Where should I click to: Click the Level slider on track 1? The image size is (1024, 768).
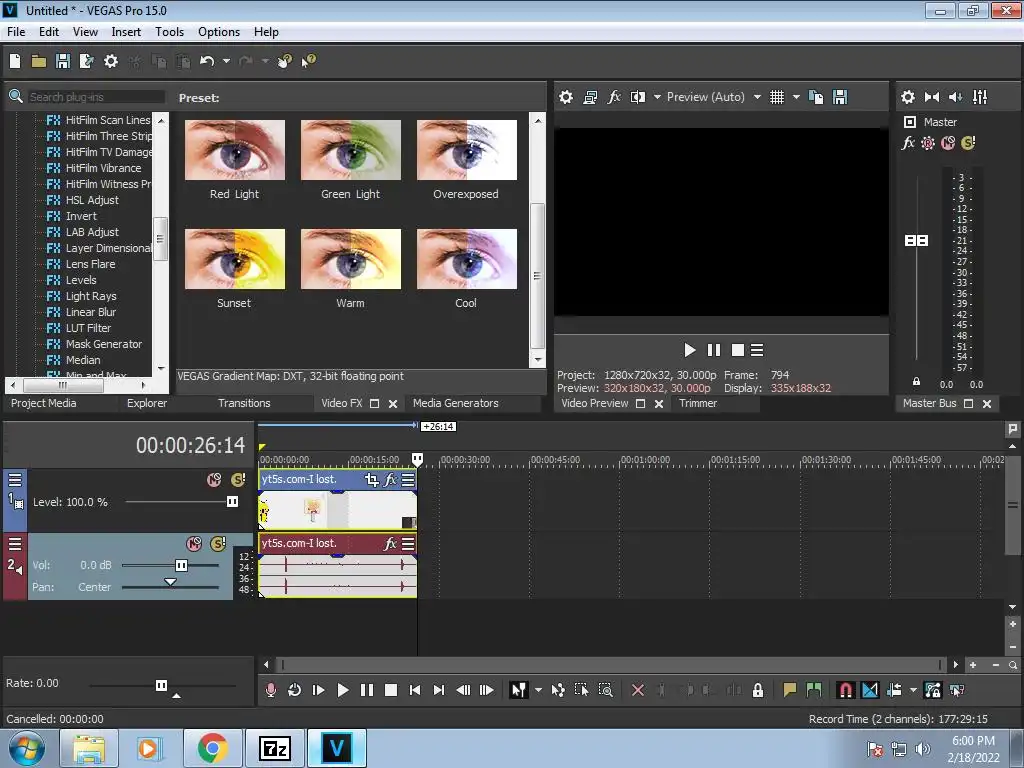point(232,502)
